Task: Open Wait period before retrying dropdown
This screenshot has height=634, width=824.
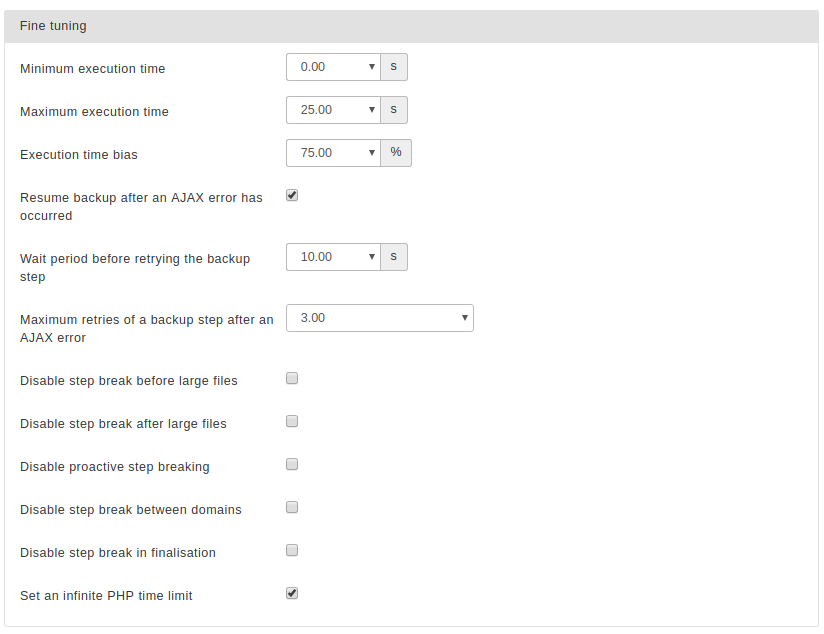Action: (x=333, y=257)
